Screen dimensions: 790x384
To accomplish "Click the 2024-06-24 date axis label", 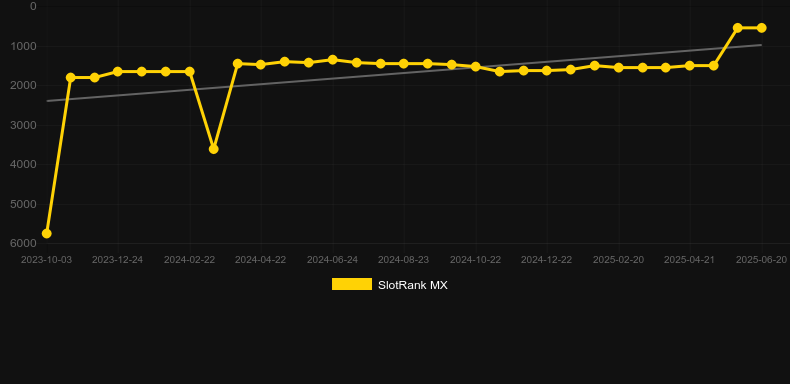I will pos(333,260).
